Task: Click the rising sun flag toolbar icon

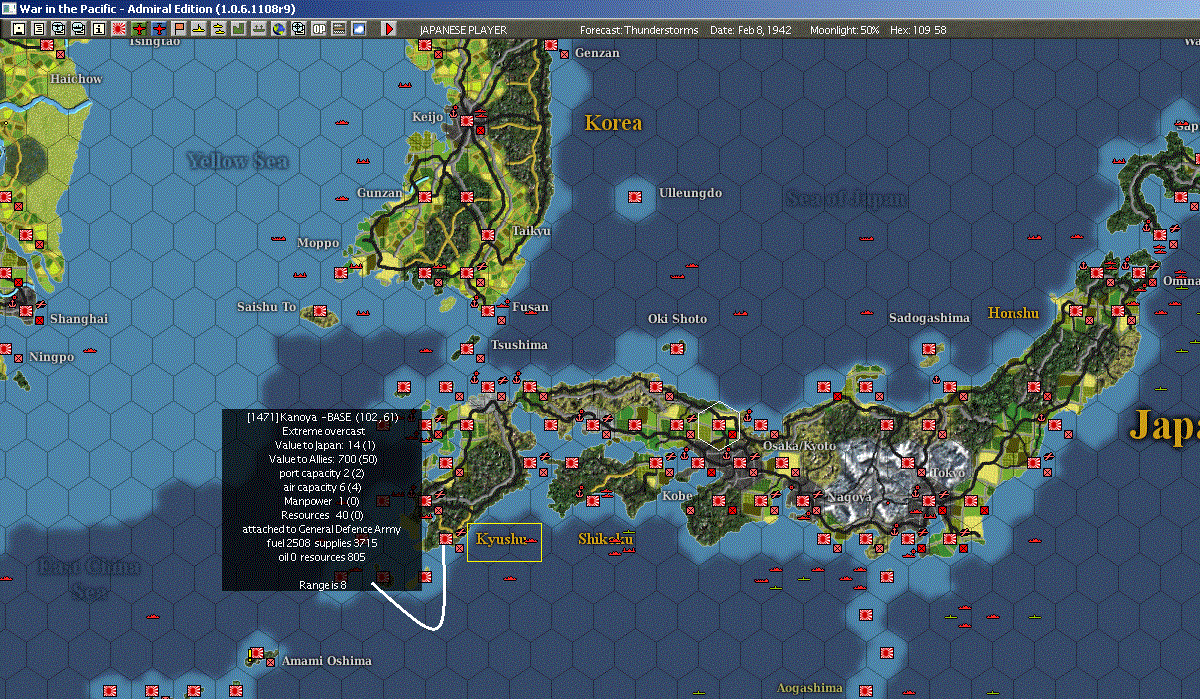Action: (118, 29)
